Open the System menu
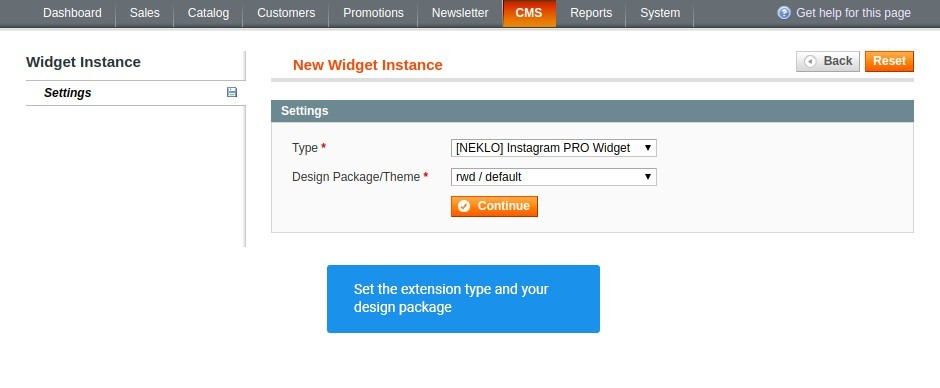The height and width of the screenshot is (388, 940). (659, 13)
